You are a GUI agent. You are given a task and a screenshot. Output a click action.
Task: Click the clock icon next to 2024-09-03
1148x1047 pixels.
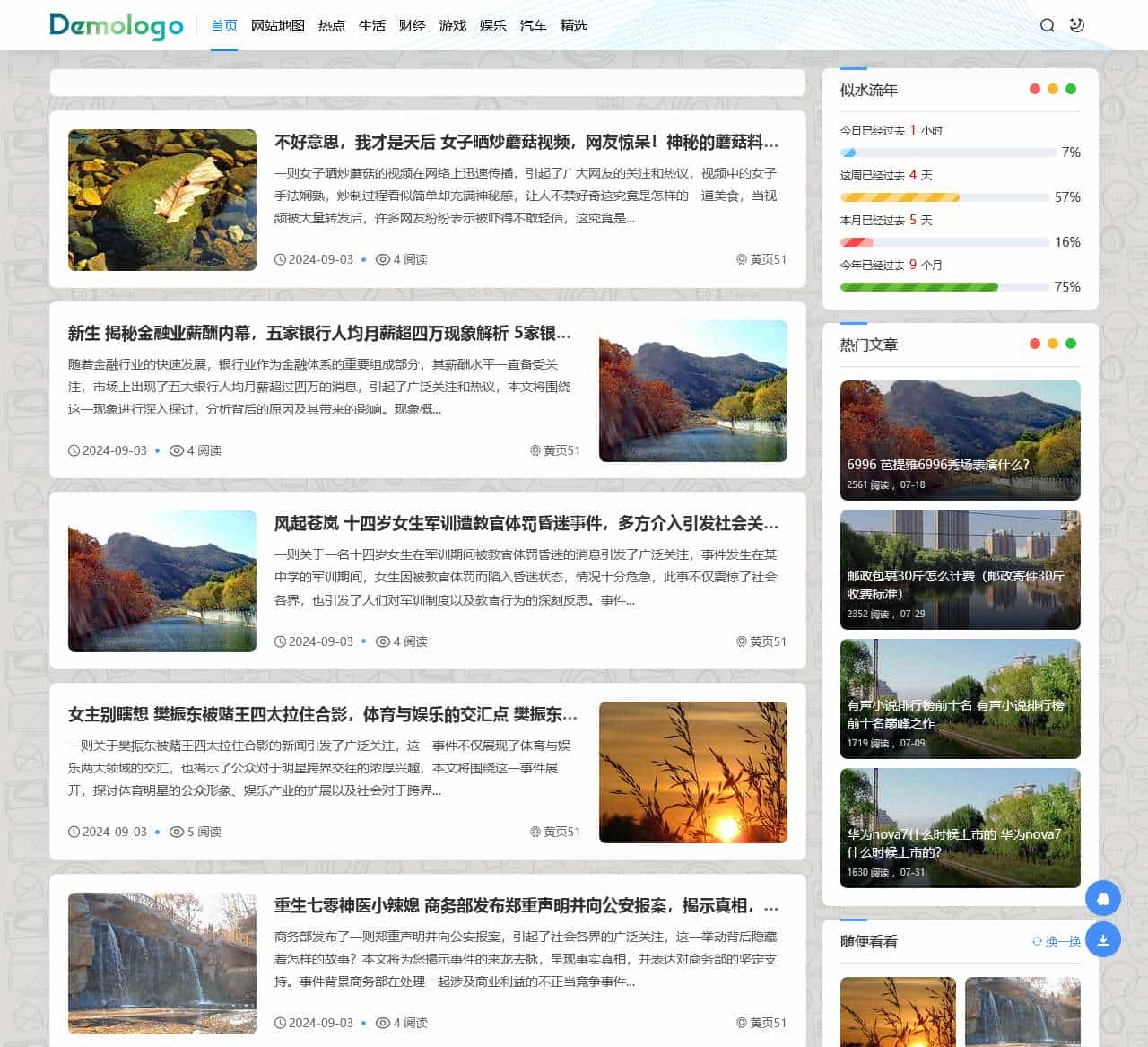point(280,259)
